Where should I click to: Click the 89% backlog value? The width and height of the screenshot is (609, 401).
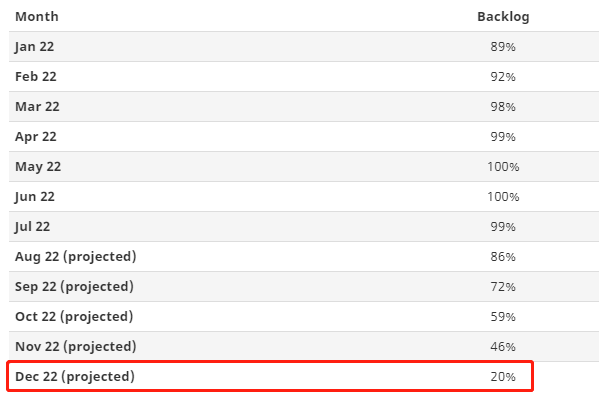coord(503,47)
